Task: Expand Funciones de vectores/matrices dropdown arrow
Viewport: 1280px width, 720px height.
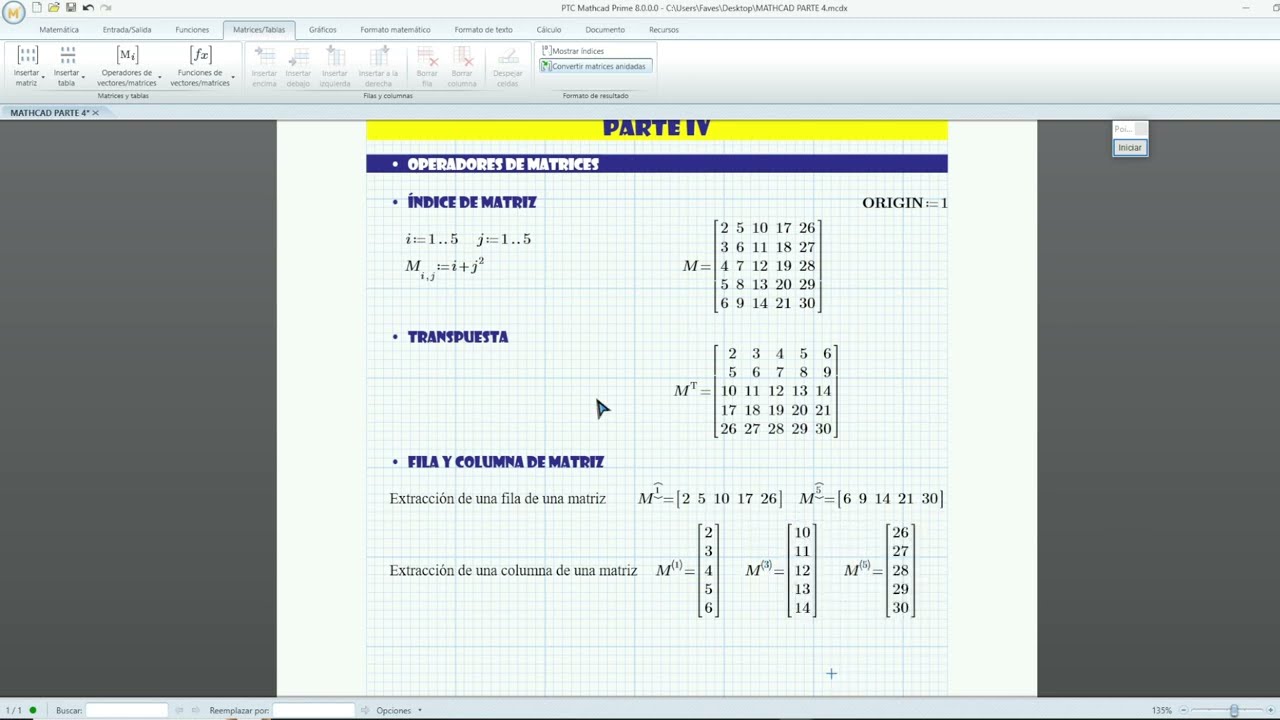Action: coord(233,77)
